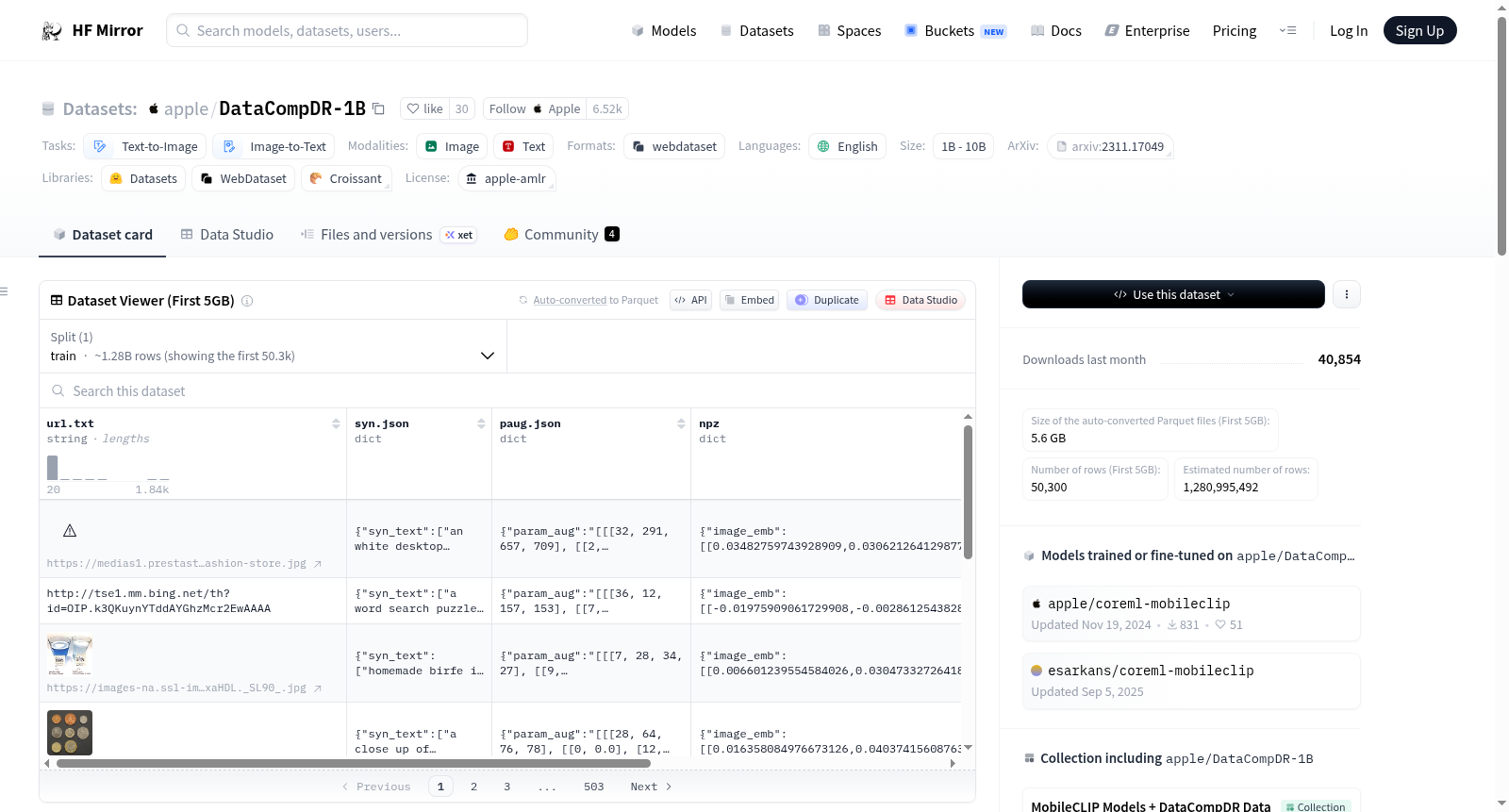The height and width of the screenshot is (812, 1509).
Task: Click the url.txt lengths histogram bar
Action: coord(53,468)
